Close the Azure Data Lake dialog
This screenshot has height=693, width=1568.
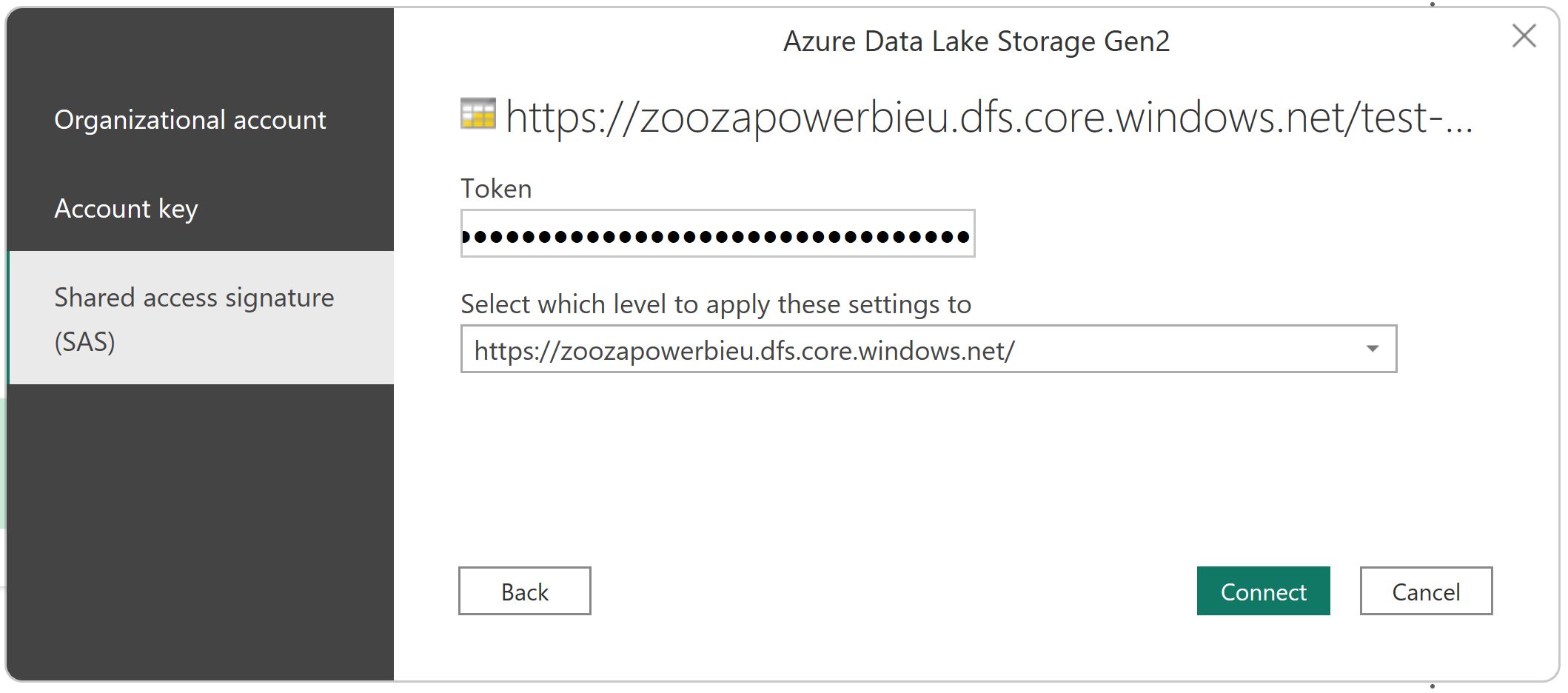coord(1524,36)
